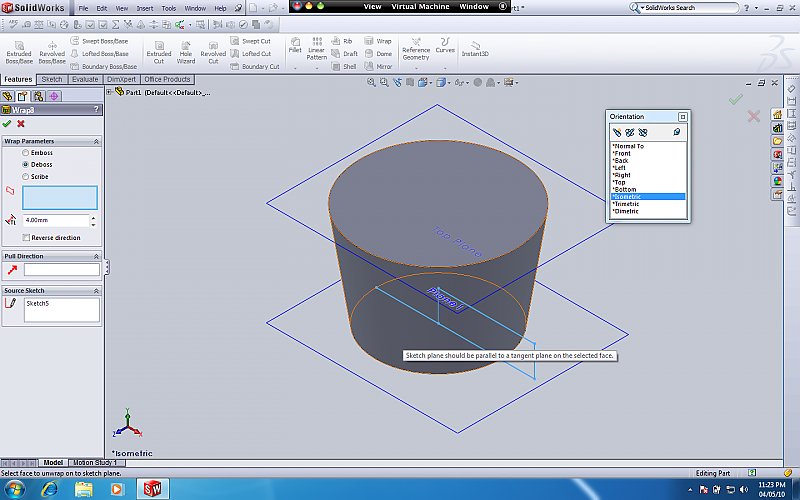Click the Pull Direction input field
Viewport: 800px width, 500px height.
(x=61, y=270)
